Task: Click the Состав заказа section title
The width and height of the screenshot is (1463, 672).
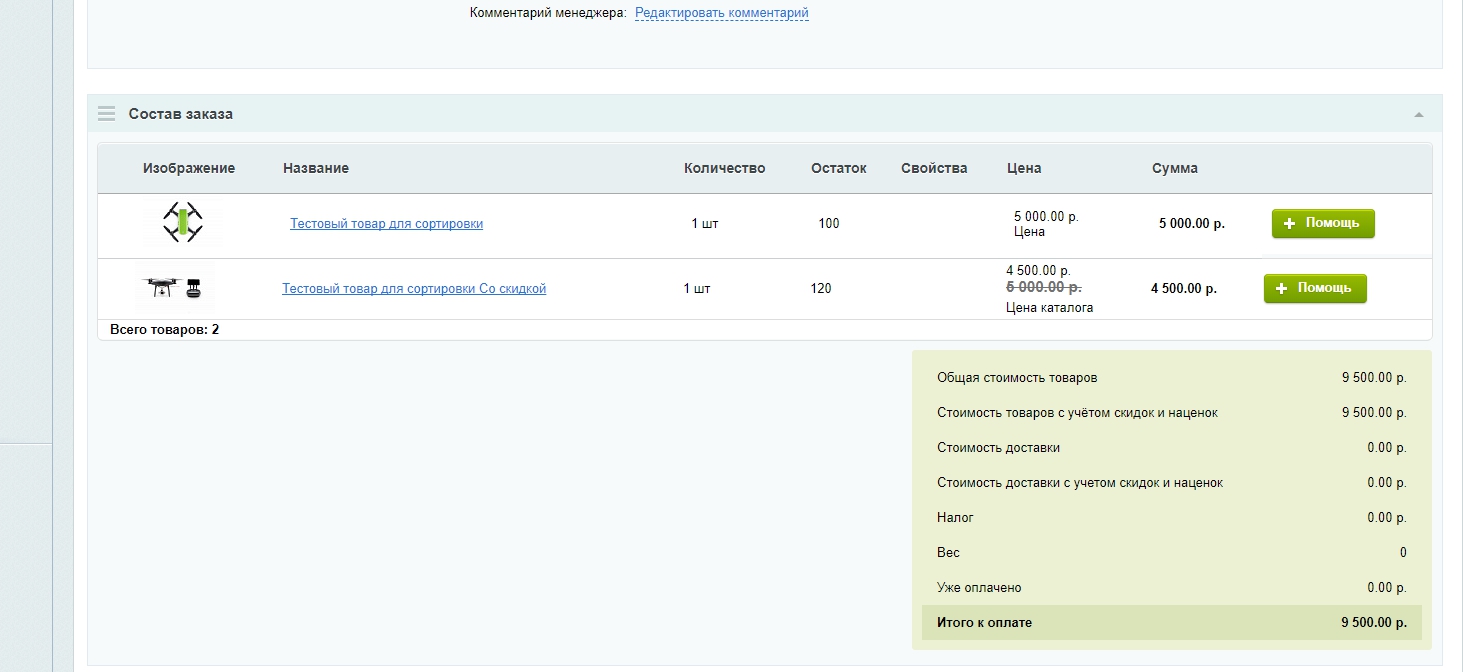Action: pos(181,114)
